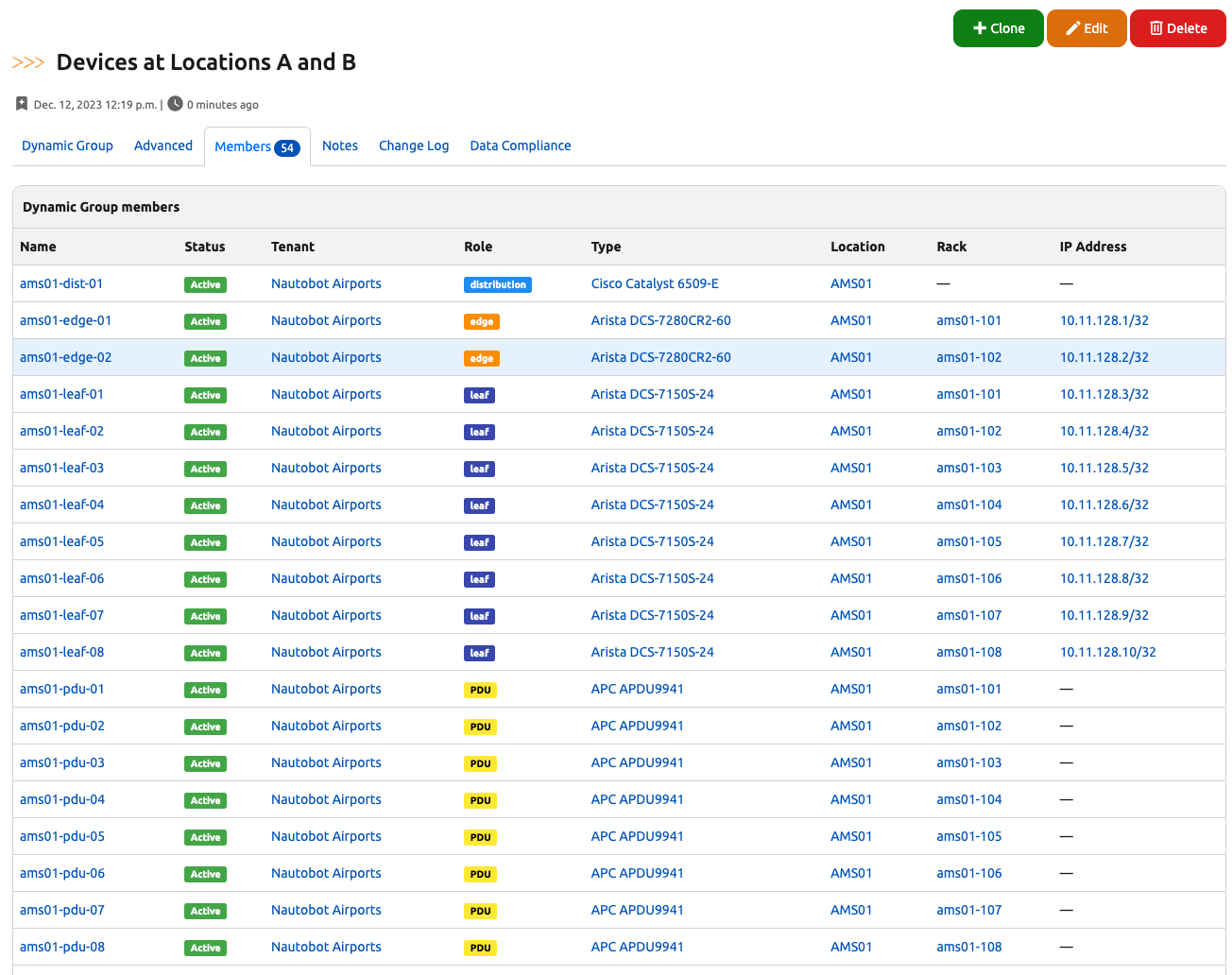This screenshot has height=975, width=1232.
Task: Click the green Clone button
Action: click(x=998, y=28)
